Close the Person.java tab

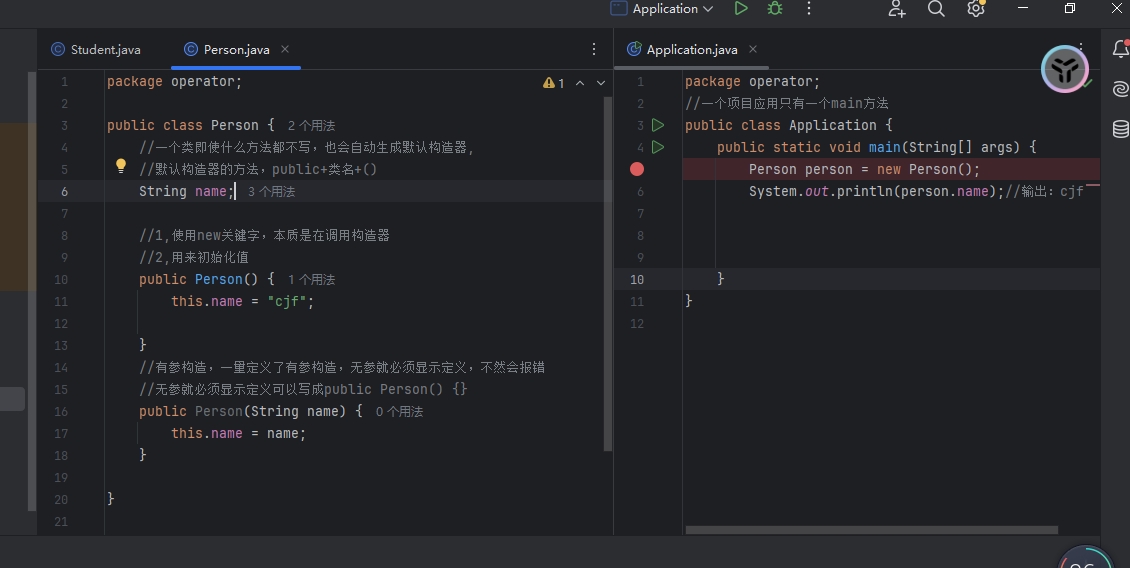(x=285, y=49)
